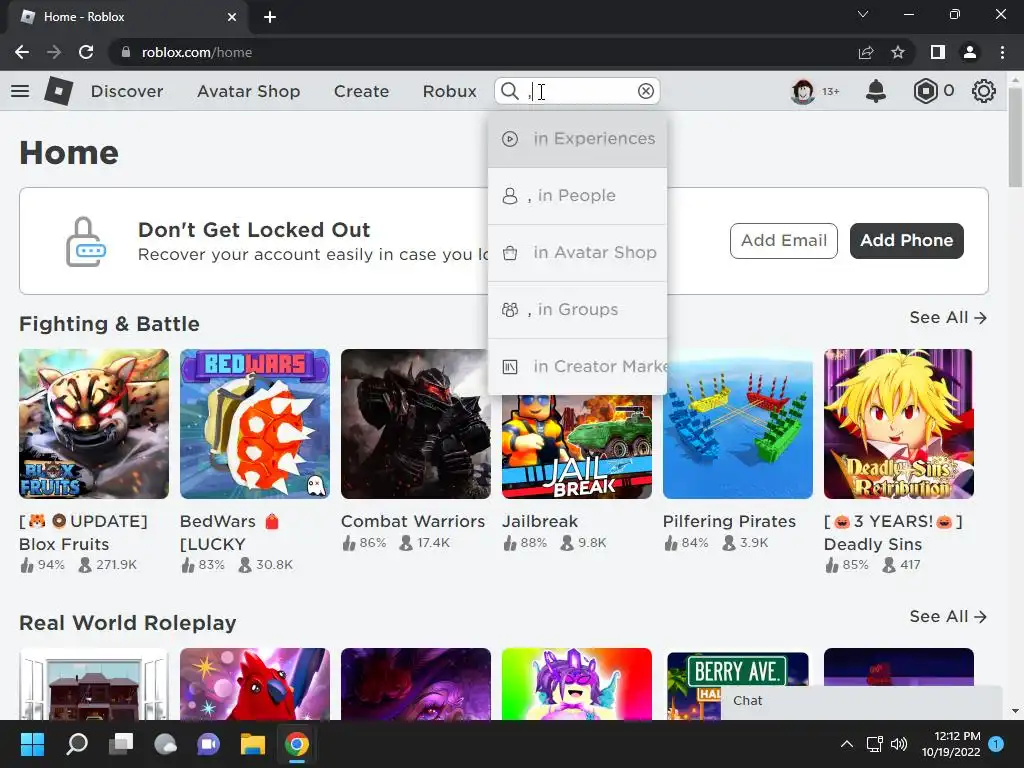Click the Combat Warriors title text

(x=413, y=521)
